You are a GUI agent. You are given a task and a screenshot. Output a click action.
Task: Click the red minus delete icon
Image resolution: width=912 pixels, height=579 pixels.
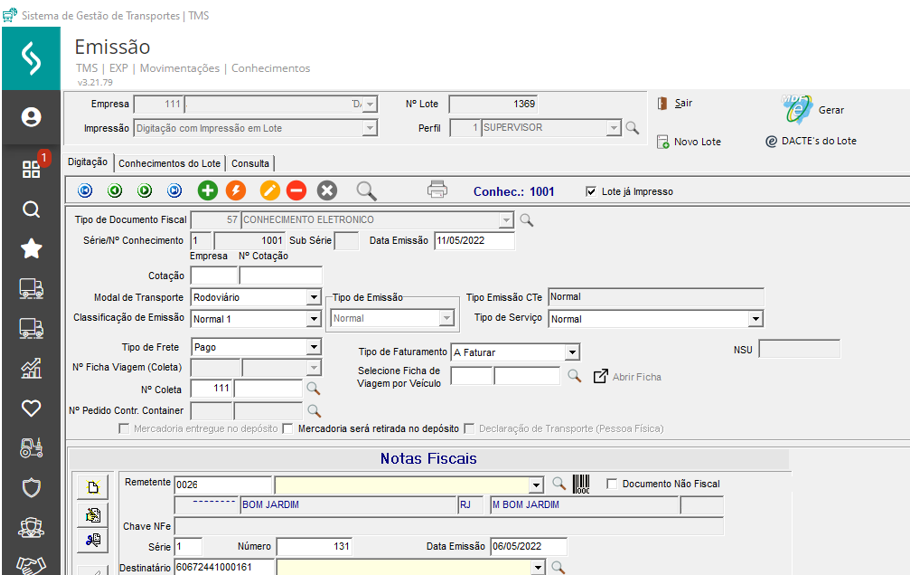click(297, 191)
